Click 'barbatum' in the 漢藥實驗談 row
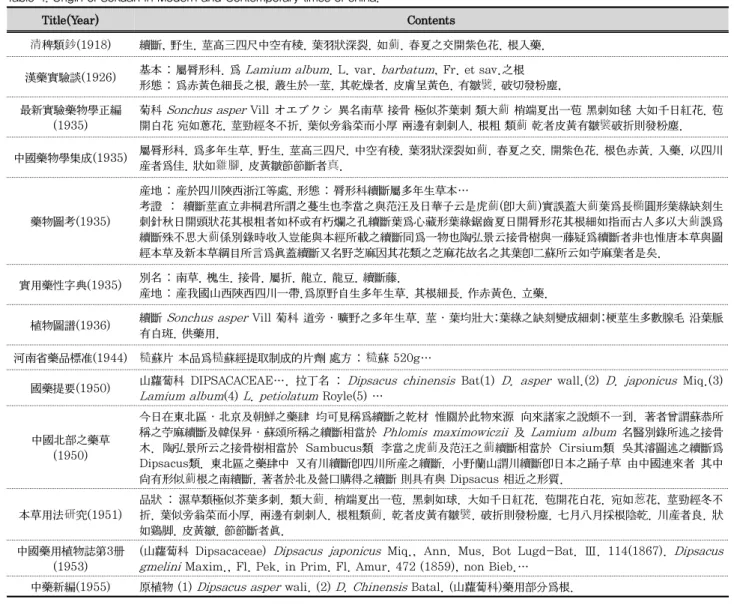The width and height of the screenshot is (734, 611). pos(408,70)
